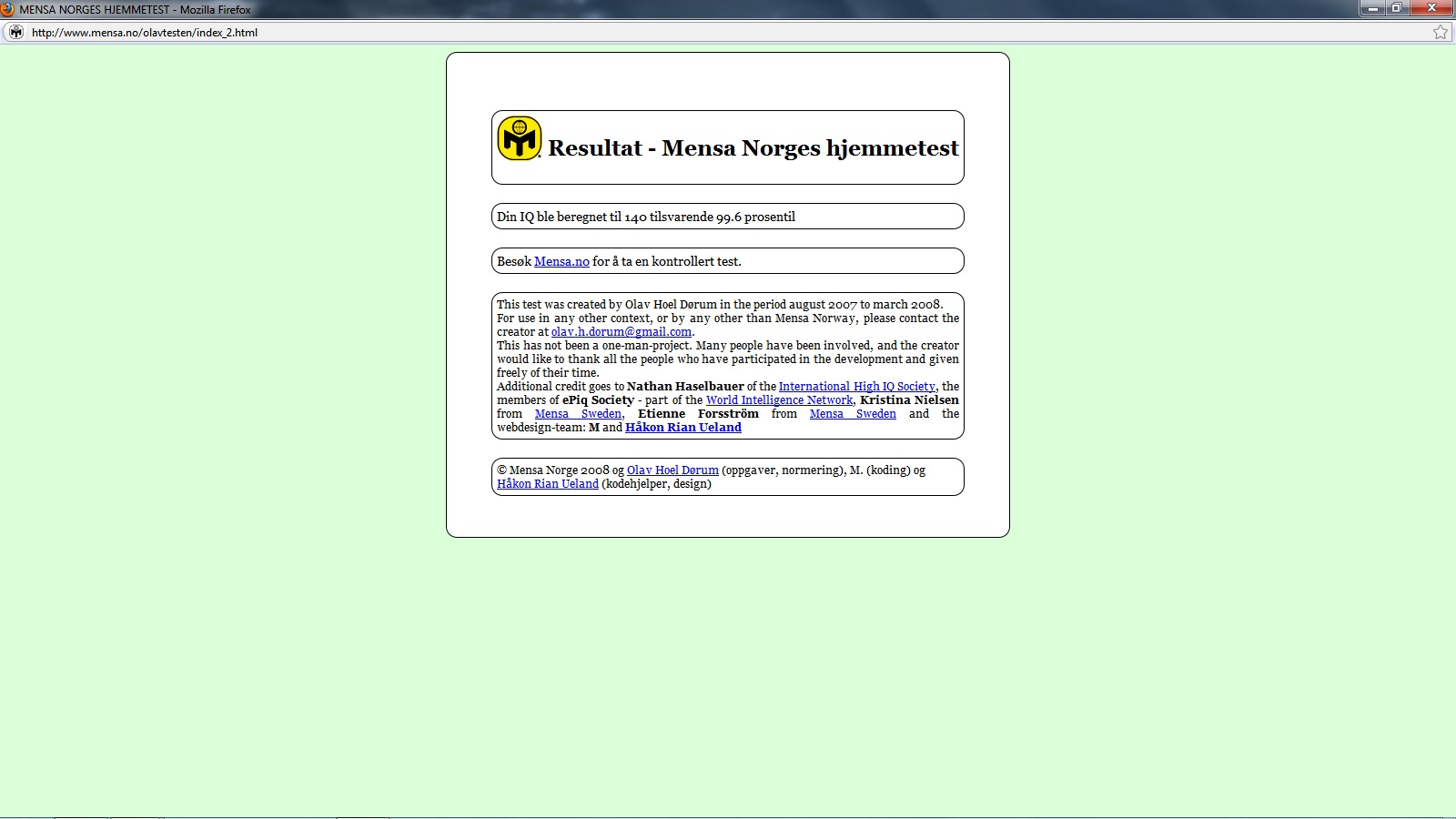
Task: Click the bold name 'Etienne Forsström'
Action: pos(698,414)
